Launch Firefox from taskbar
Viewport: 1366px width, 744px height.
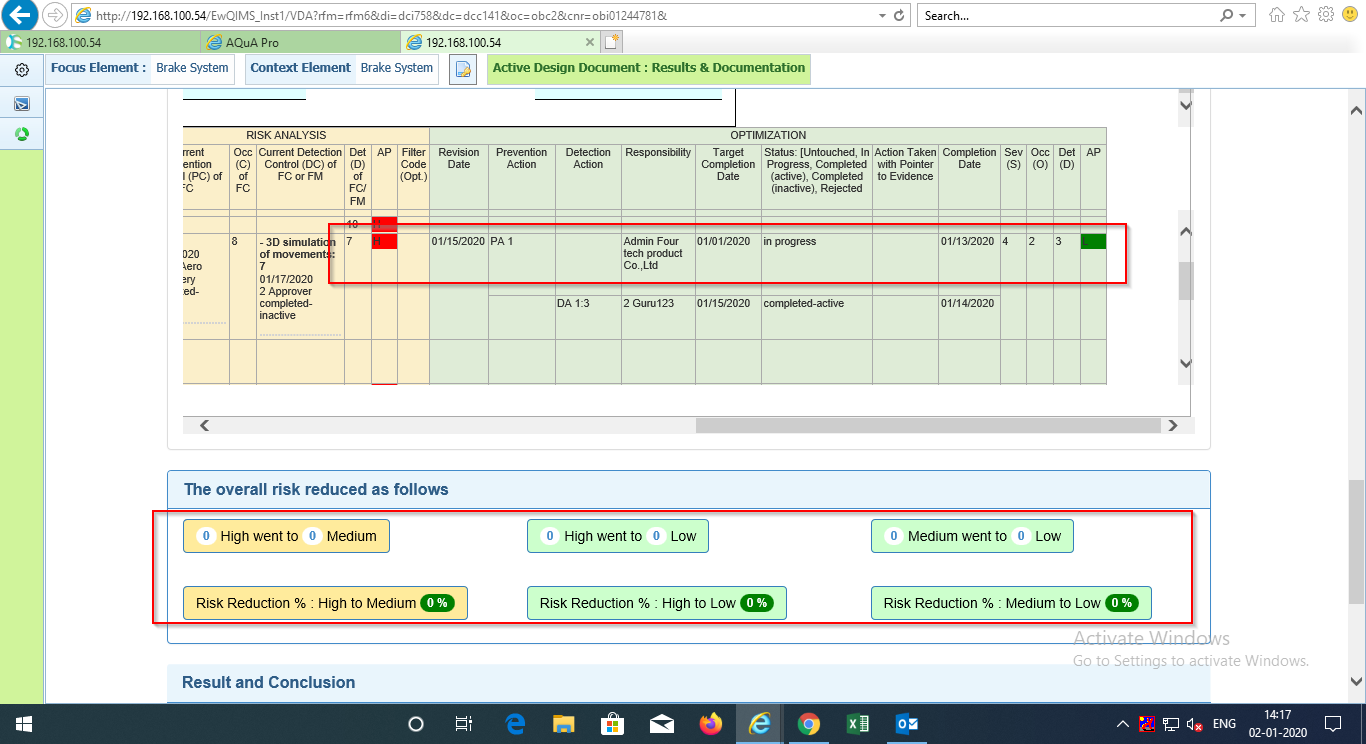(x=710, y=723)
